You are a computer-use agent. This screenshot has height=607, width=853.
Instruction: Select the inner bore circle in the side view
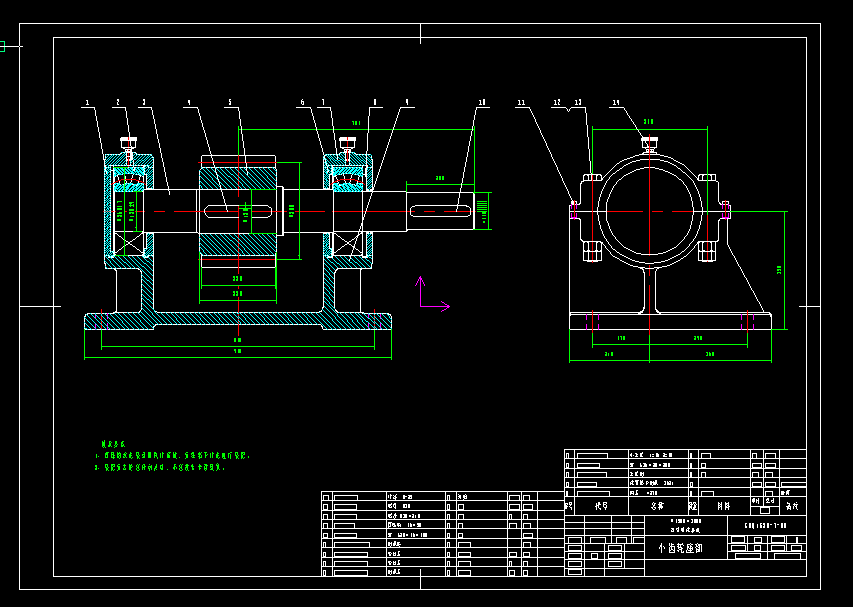point(650,211)
